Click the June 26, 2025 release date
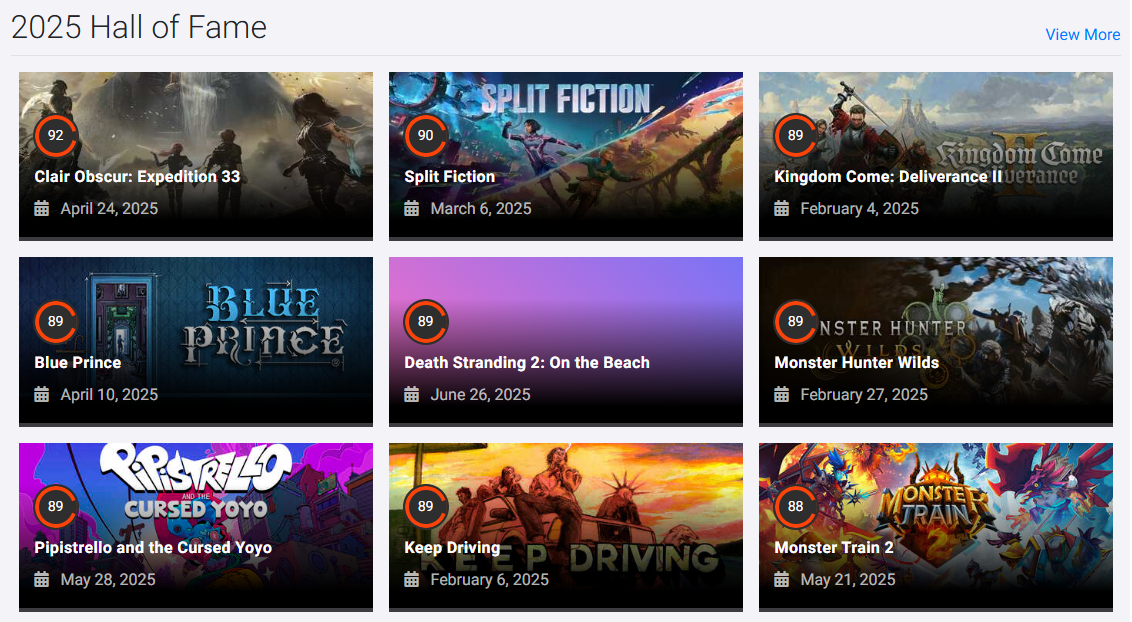Viewport: 1132px width, 622px height. point(481,395)
